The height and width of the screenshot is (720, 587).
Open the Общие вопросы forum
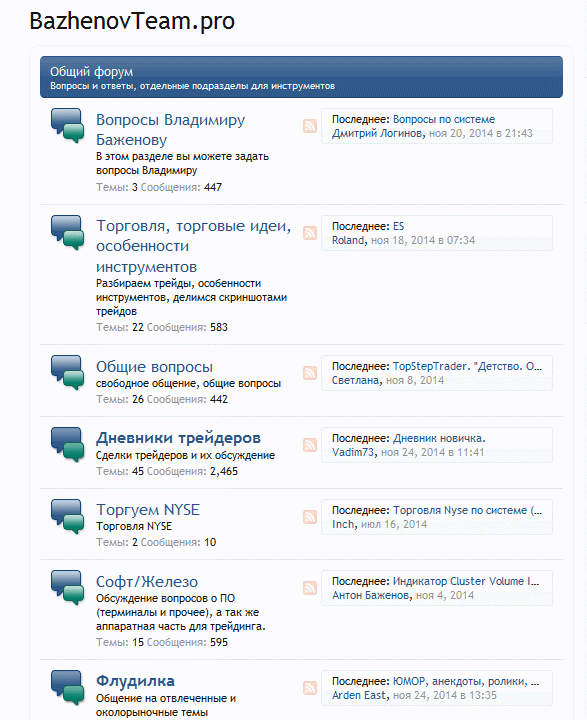pyautogui.click(x=154, y=367)
